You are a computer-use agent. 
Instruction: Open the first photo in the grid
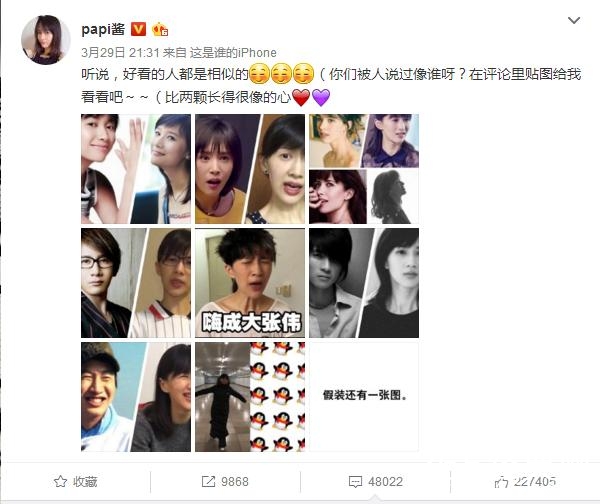[136, 169]
